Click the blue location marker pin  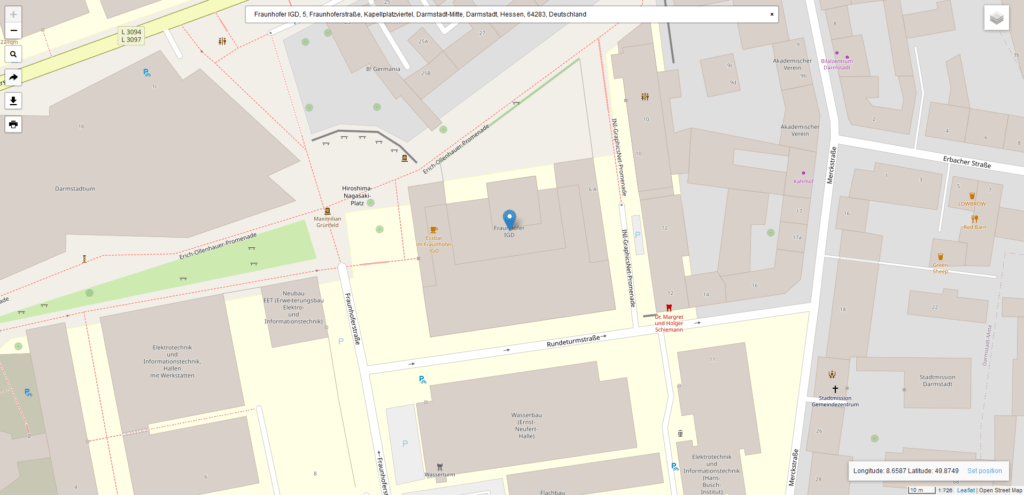click(509, 219)
